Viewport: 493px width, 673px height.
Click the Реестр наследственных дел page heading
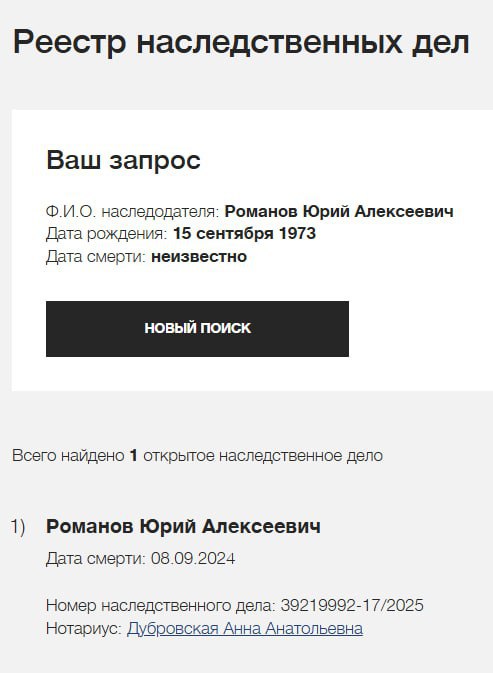pyautogui.click(x=241, y=43)
